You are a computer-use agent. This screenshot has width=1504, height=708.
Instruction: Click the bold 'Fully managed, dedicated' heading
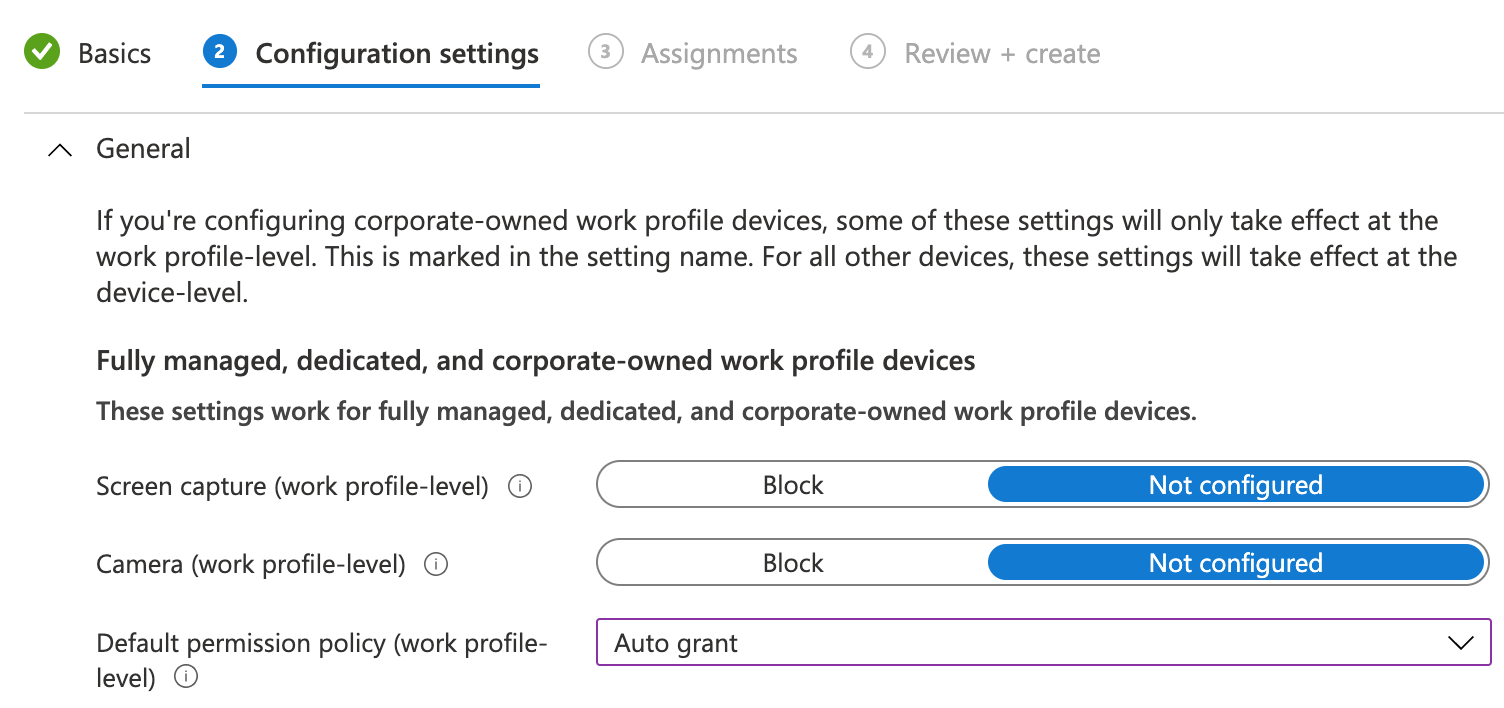pyautogui.click(x=536, y=360)
